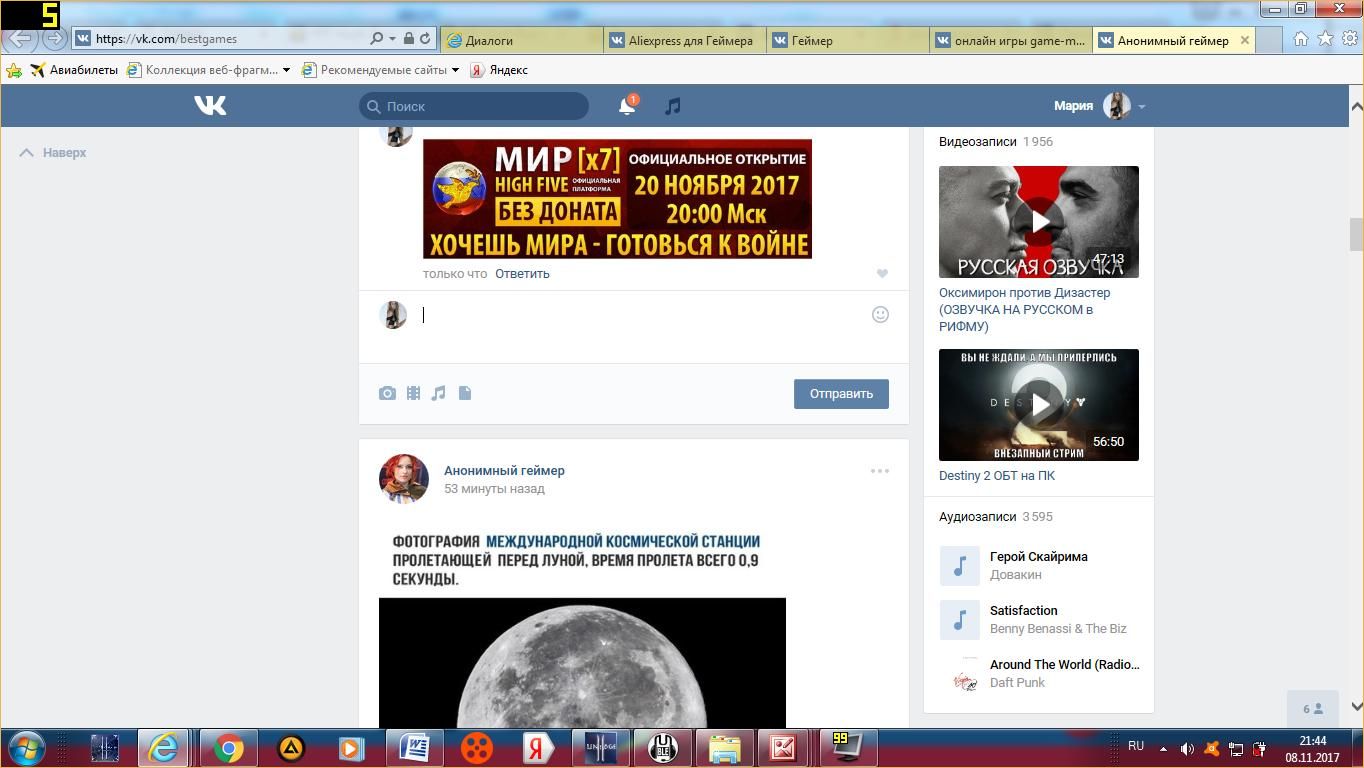Open the volume speaker tray icon

point(1187,748)
